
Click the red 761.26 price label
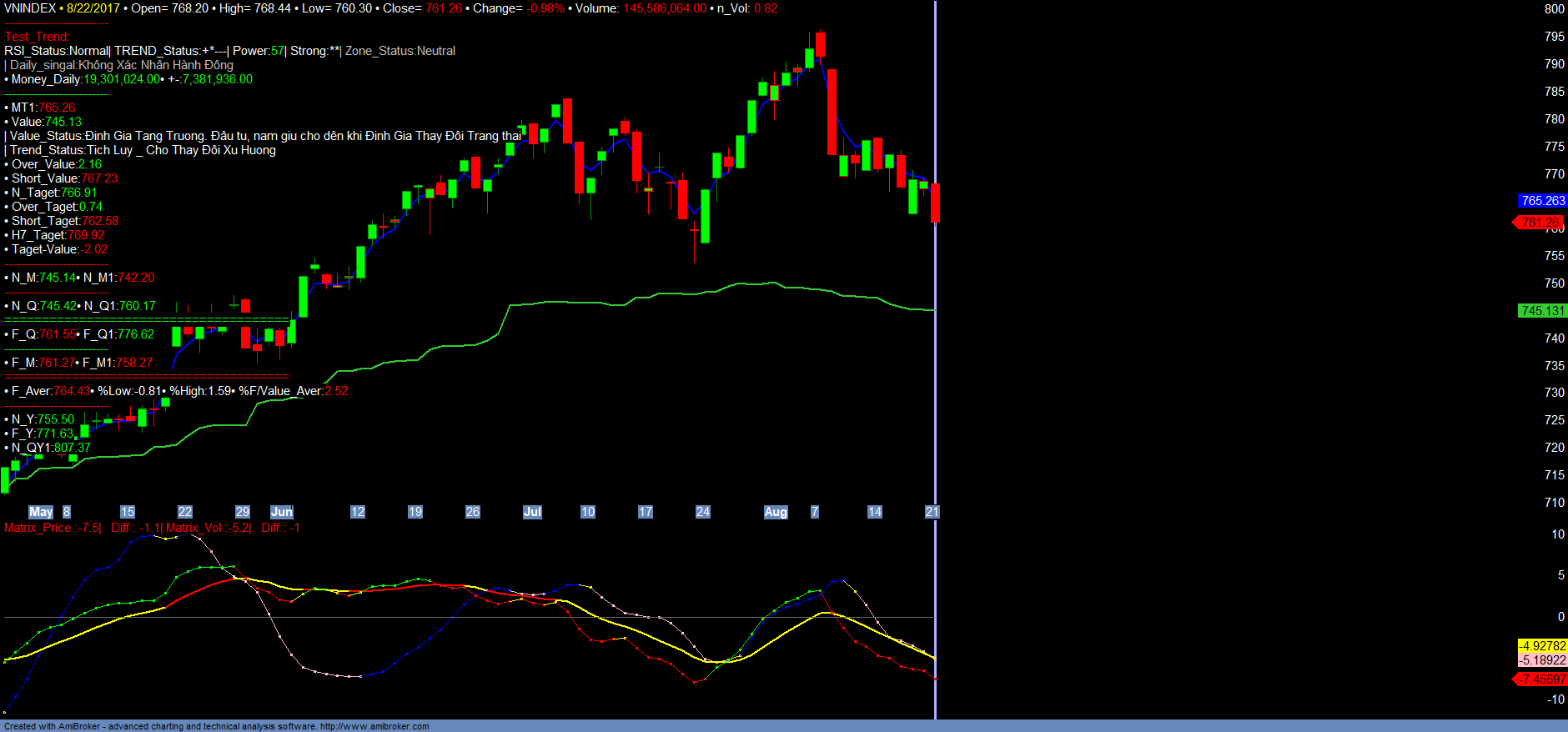click(1540, 223)
